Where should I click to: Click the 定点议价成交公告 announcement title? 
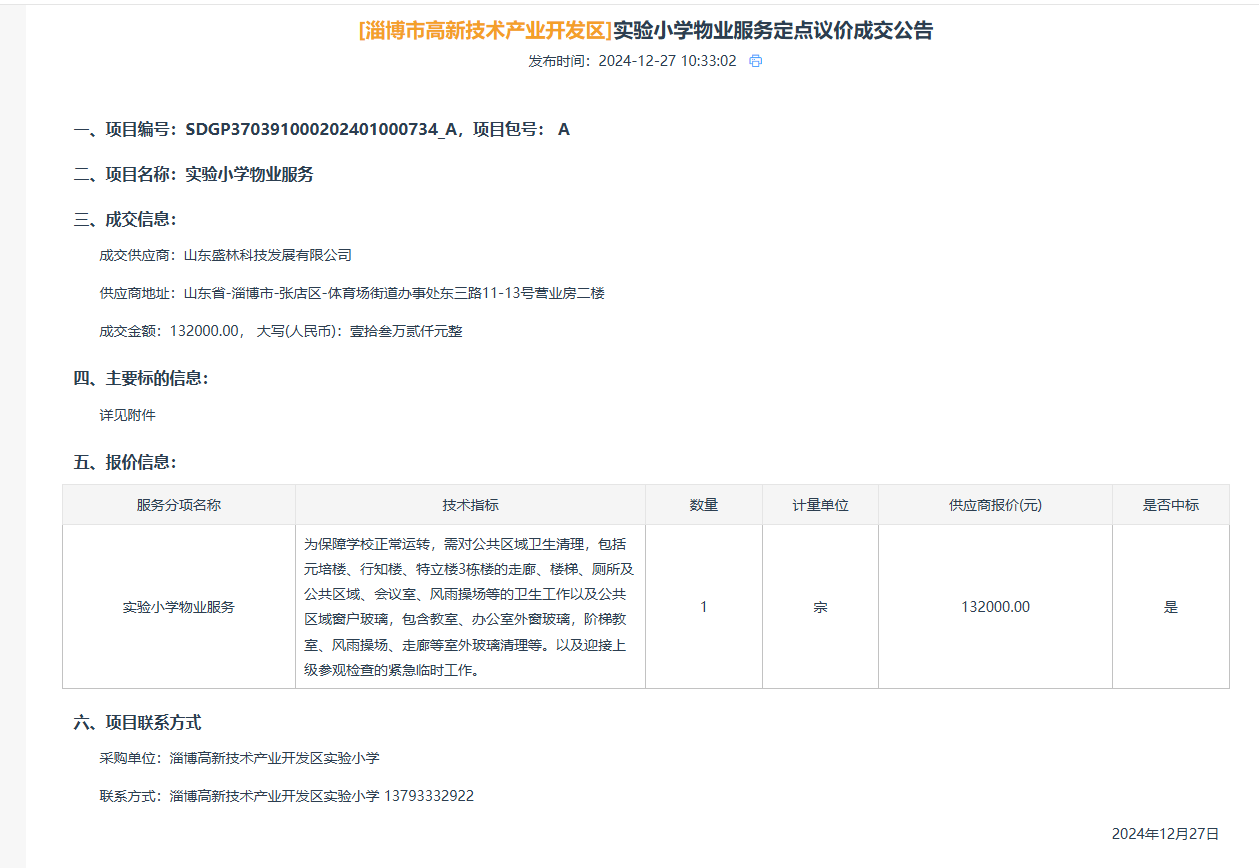click(x=772, y=31)
